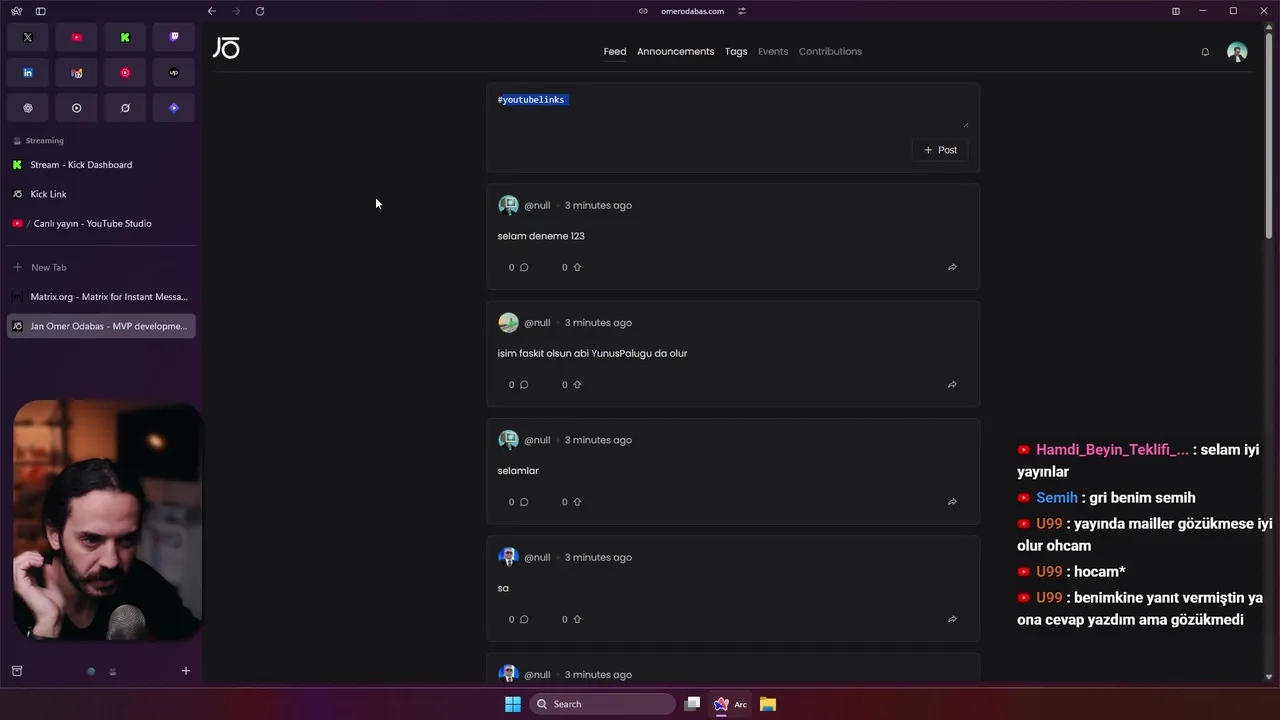Open the Windows Start menu

tap(513, 704)
